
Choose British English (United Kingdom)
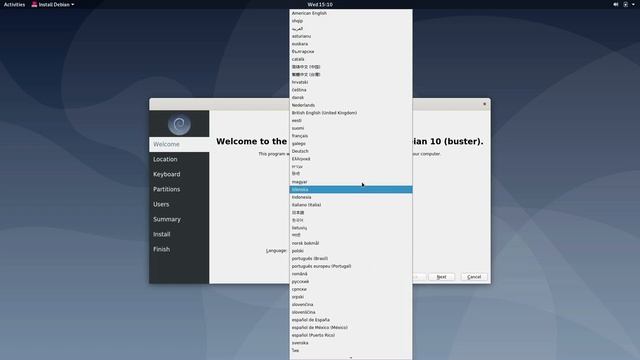point(351,113)
